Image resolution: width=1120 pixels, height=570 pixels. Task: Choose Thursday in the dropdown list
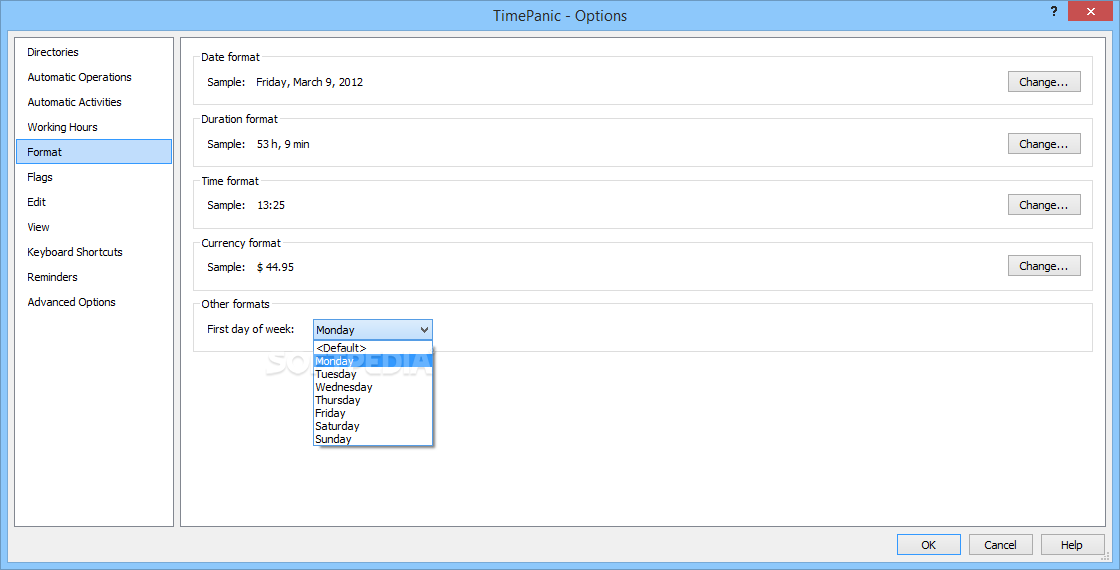[373, 400]
